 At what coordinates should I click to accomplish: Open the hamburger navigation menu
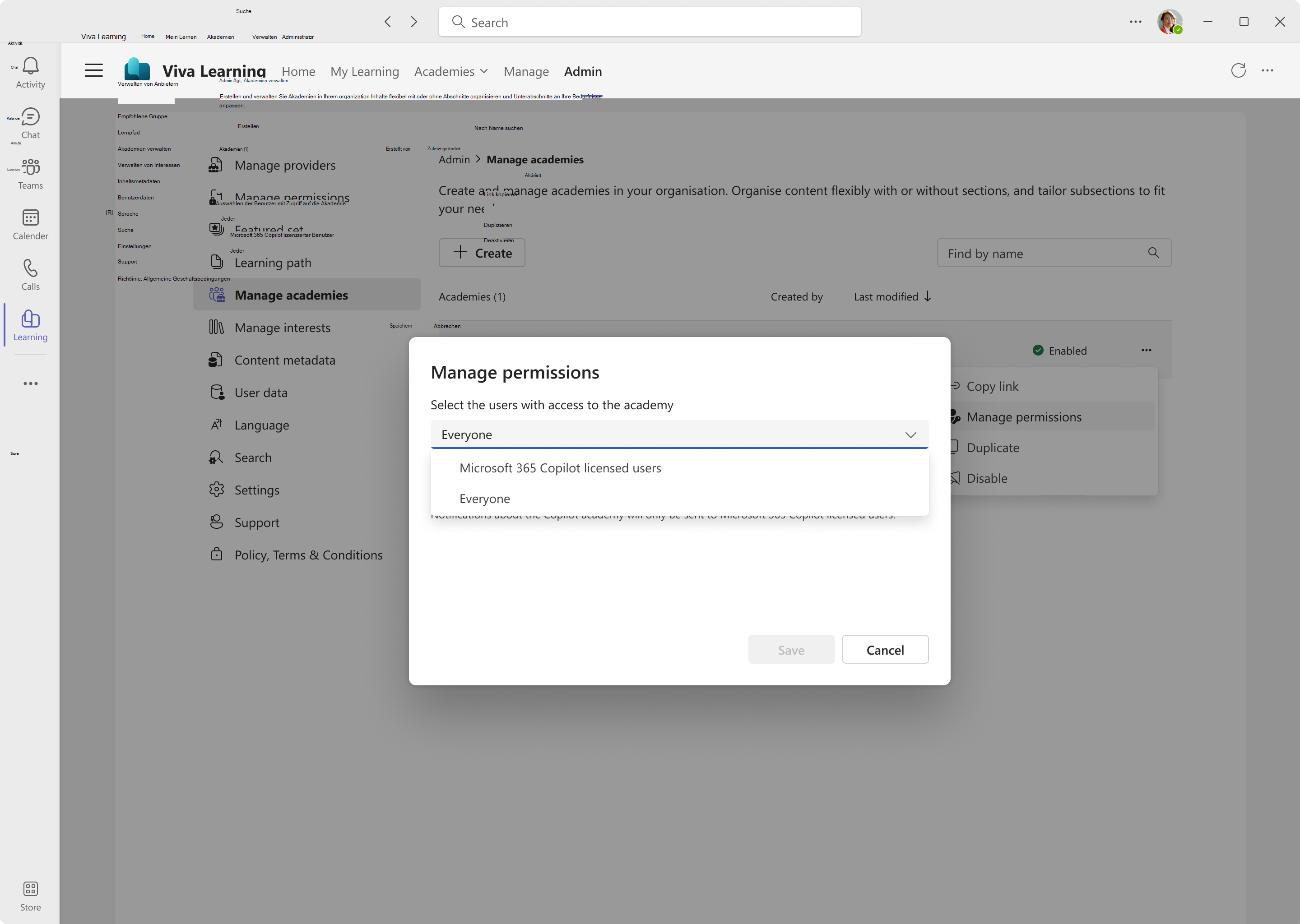click(93, 70)
